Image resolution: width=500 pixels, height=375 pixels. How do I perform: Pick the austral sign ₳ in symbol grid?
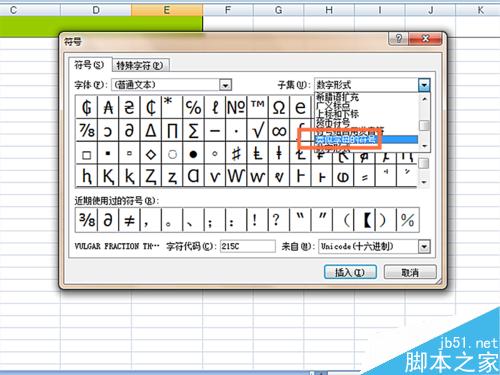point(108,107)
